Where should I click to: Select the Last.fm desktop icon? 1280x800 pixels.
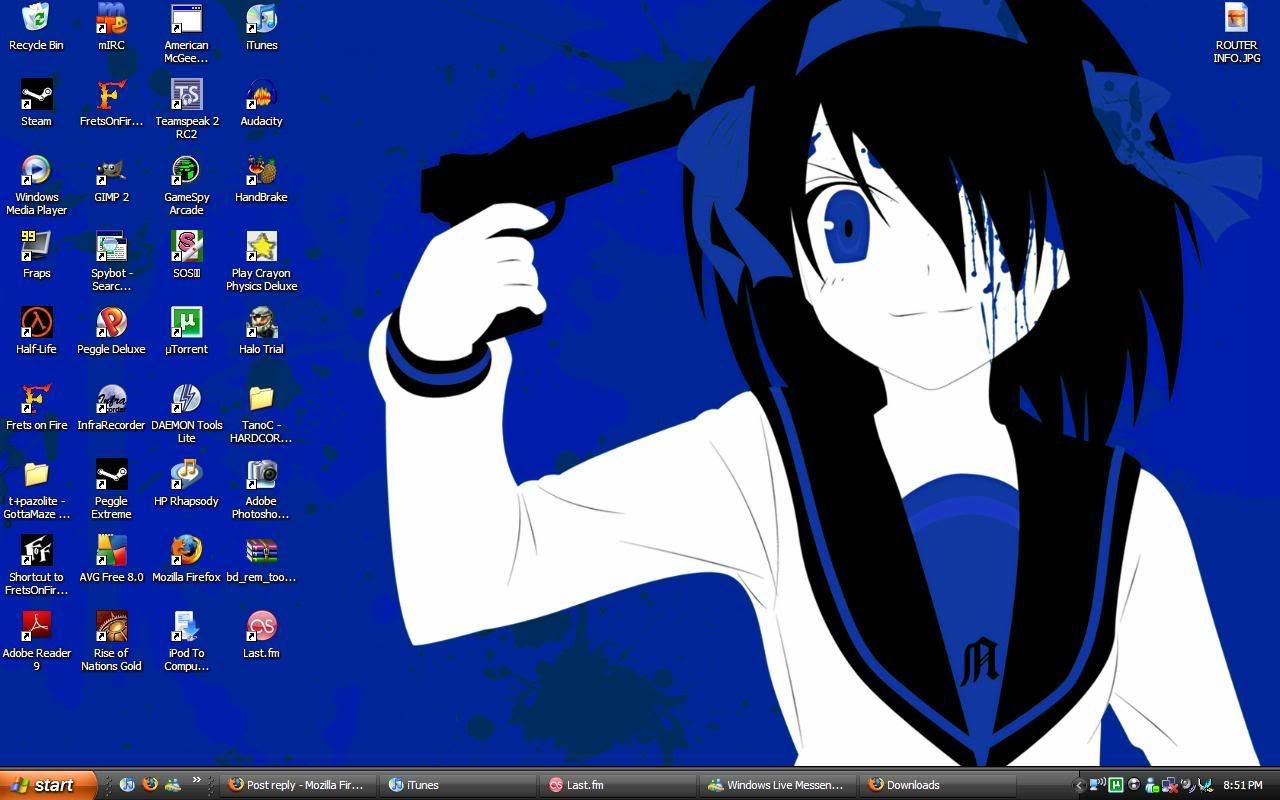(x=261, y=635)
